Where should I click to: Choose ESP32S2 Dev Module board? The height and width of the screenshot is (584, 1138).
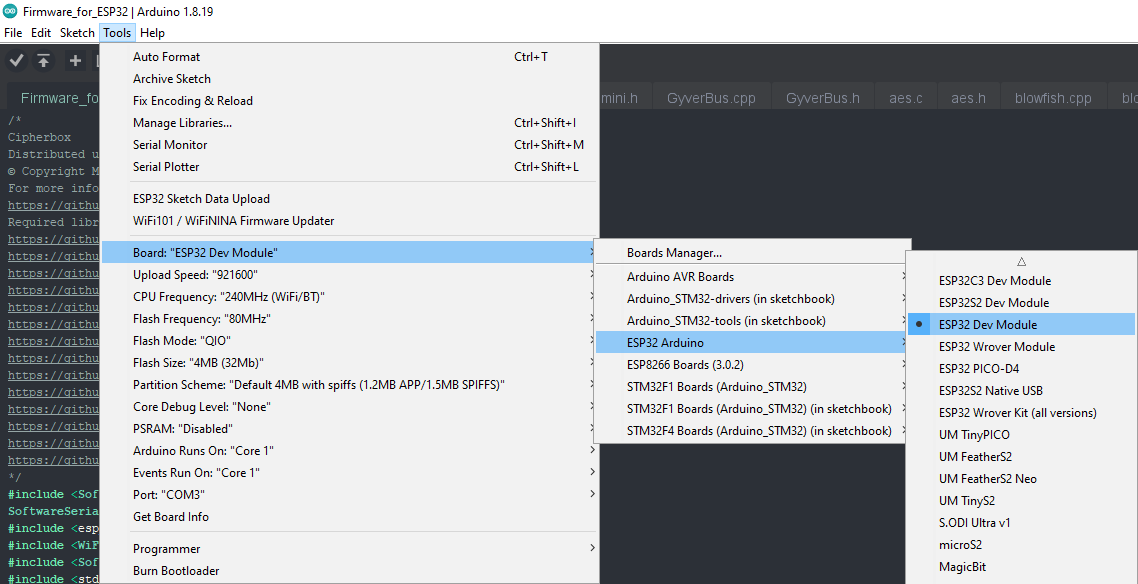click(1021, 303)
